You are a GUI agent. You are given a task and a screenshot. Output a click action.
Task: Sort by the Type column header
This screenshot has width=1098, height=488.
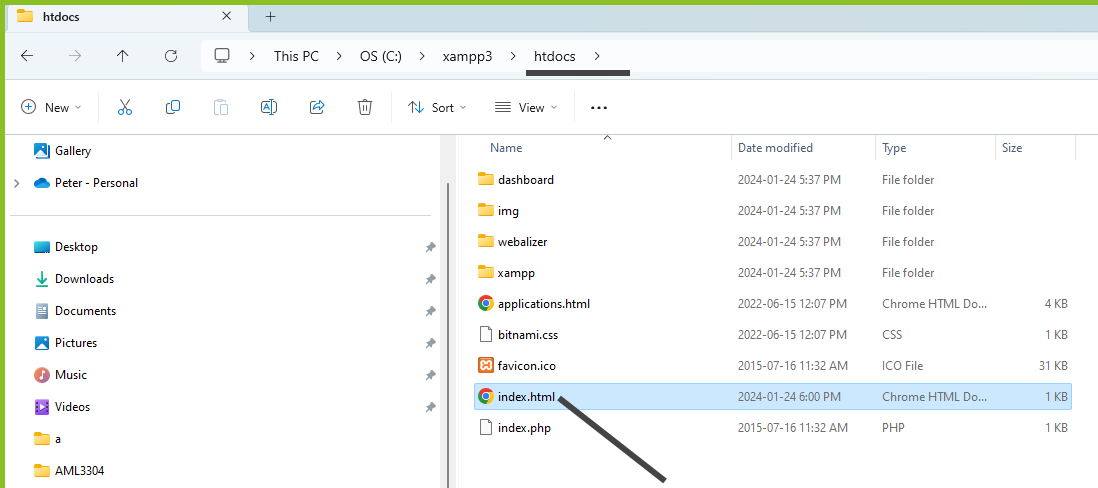pos(894,148)
